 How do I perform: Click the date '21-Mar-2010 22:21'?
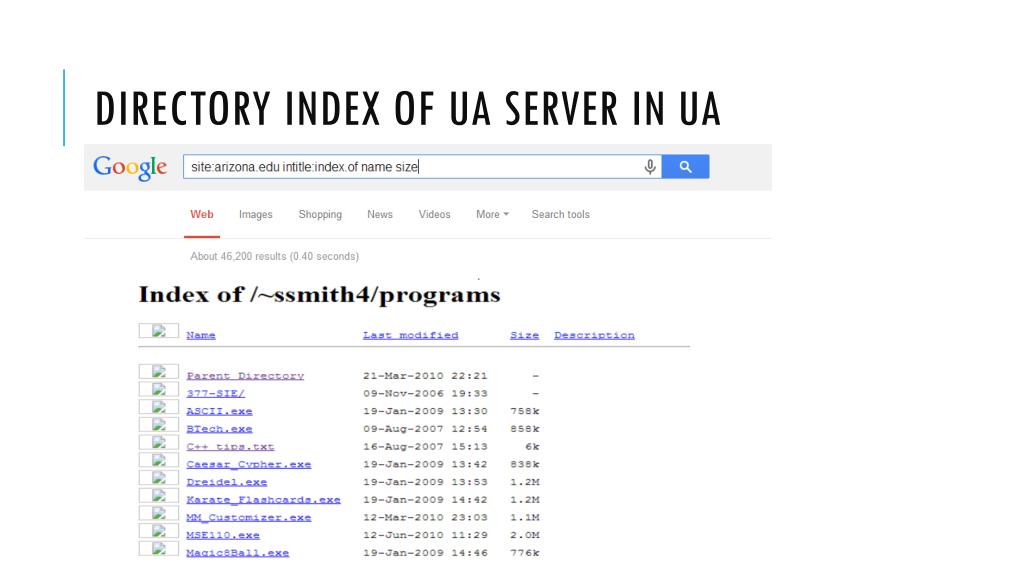pyautogui.click(x=425, y=376)
